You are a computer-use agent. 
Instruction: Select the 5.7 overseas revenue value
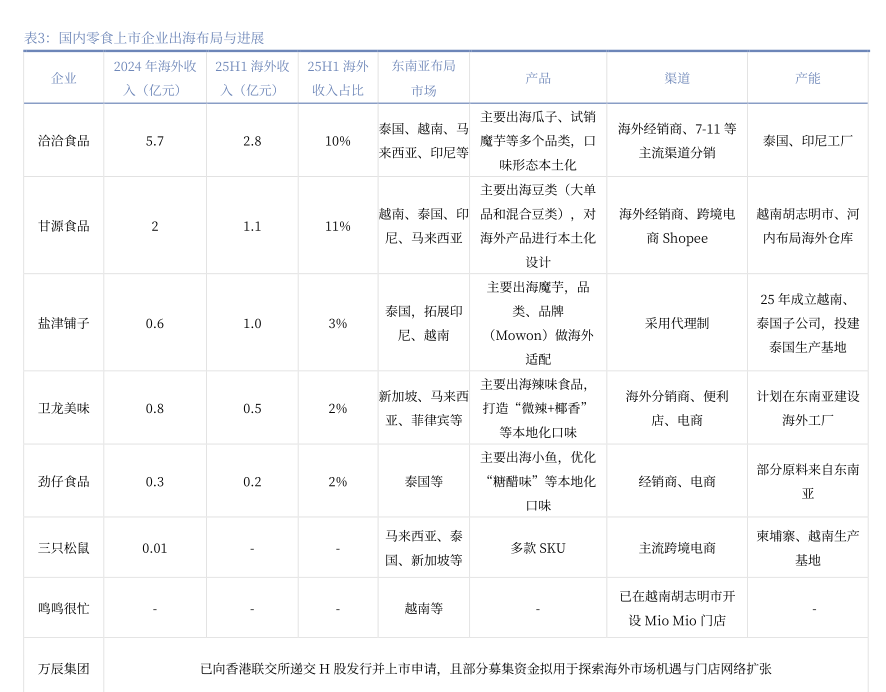click(154, 141)
